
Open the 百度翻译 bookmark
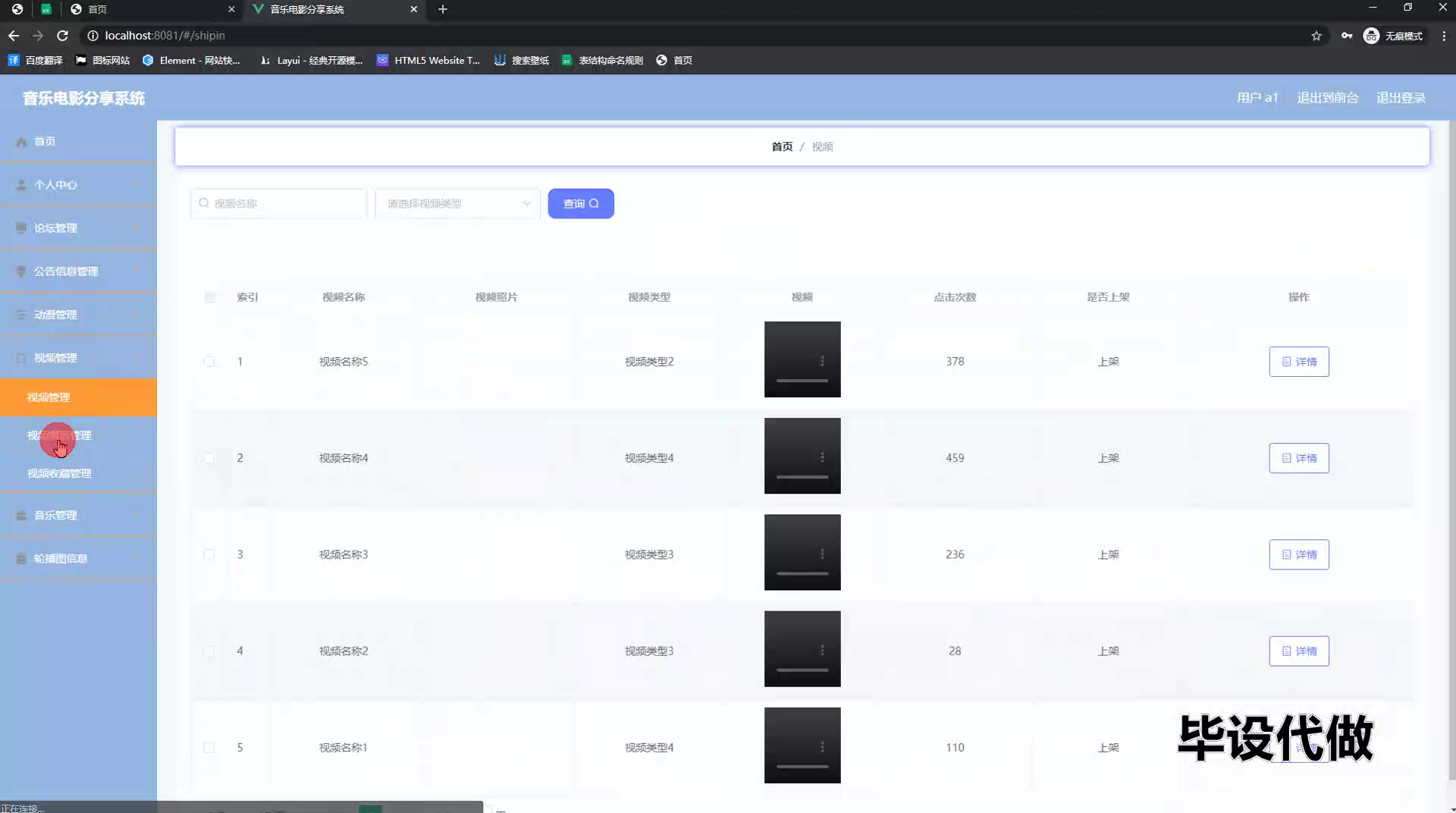tap(36, 60)
